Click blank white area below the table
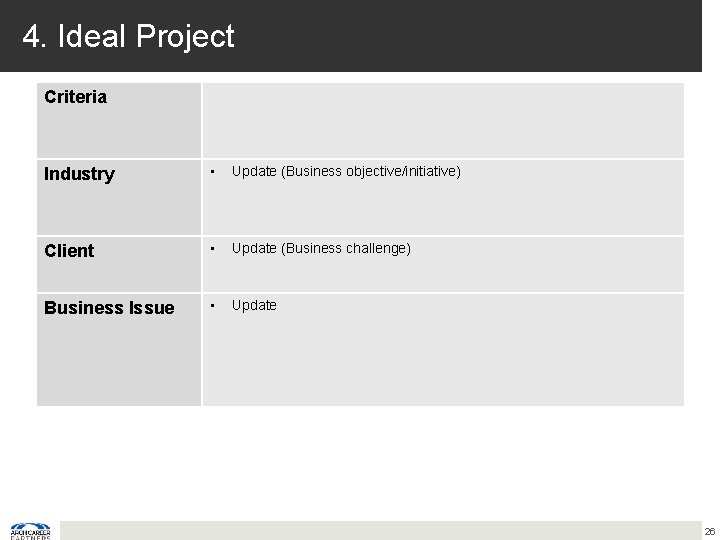The height and width of the screenshot is (540, 720). click(x=360, y=460)
